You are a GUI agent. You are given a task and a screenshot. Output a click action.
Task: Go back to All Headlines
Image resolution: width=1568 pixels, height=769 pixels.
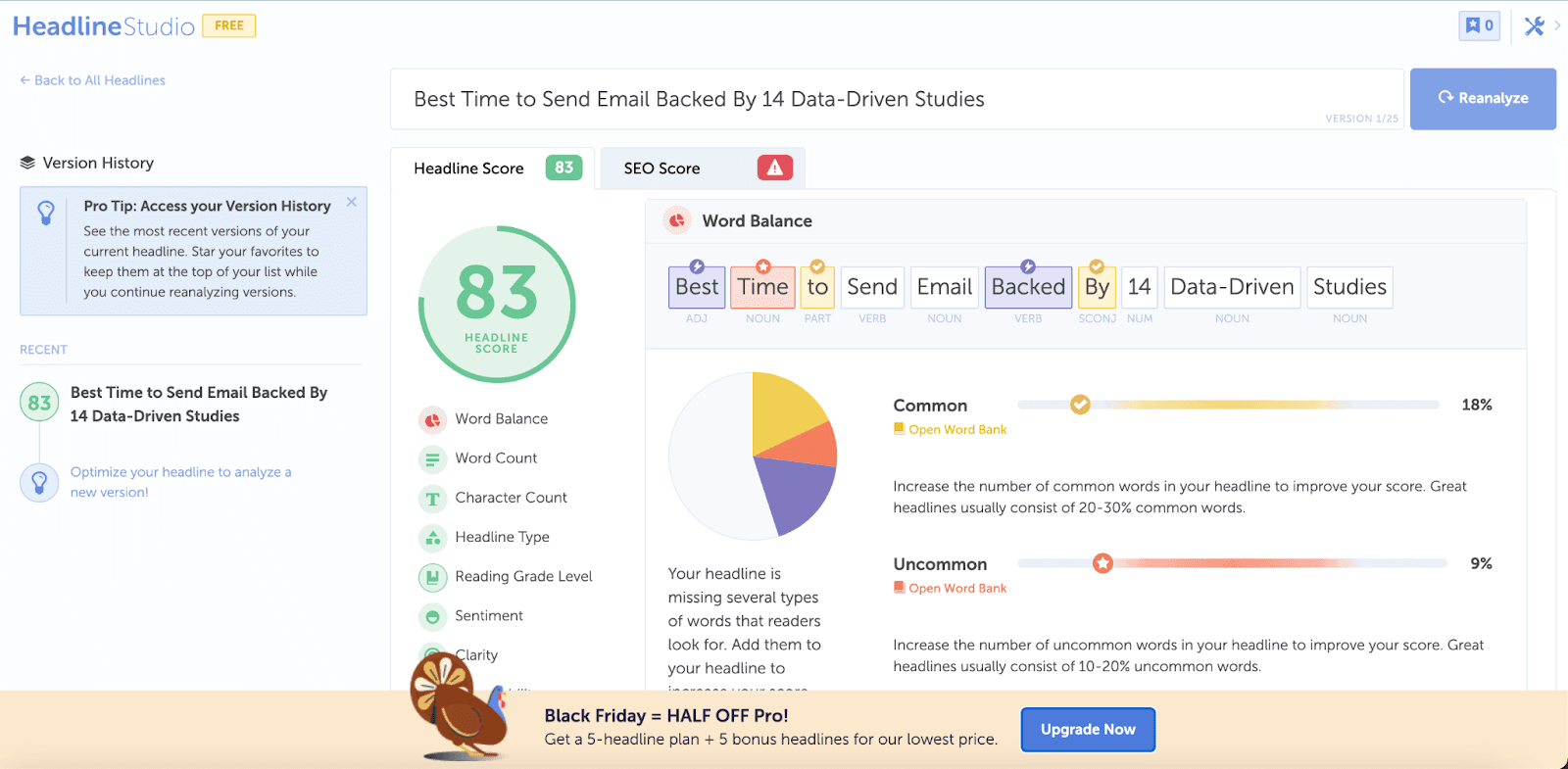pyautogui.click(x=92, y=80)
